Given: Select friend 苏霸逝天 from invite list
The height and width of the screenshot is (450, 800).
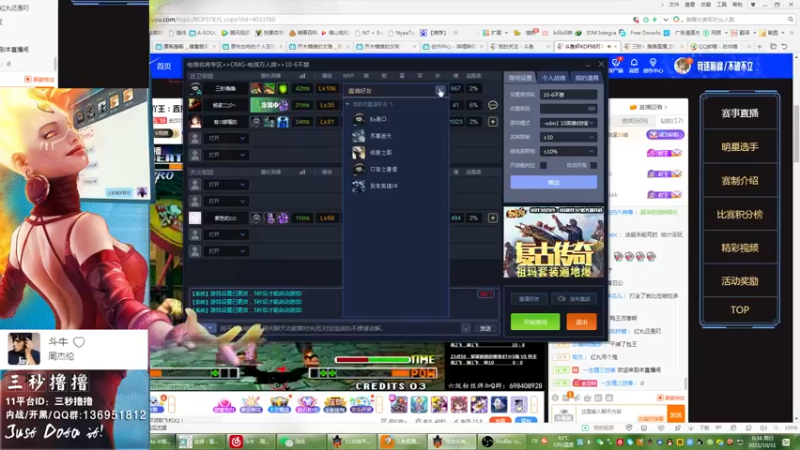Looking at the screenshot, I should tap(381, 136).
